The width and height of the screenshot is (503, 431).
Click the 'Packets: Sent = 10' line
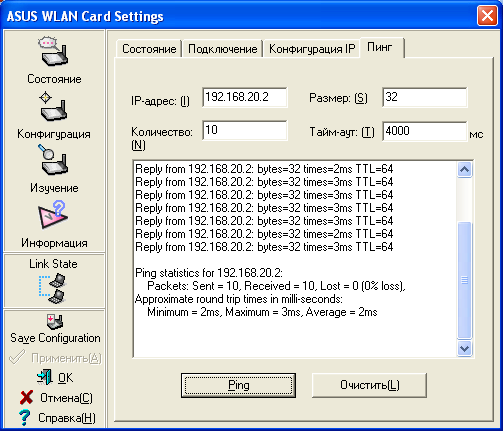pos(276,286)
